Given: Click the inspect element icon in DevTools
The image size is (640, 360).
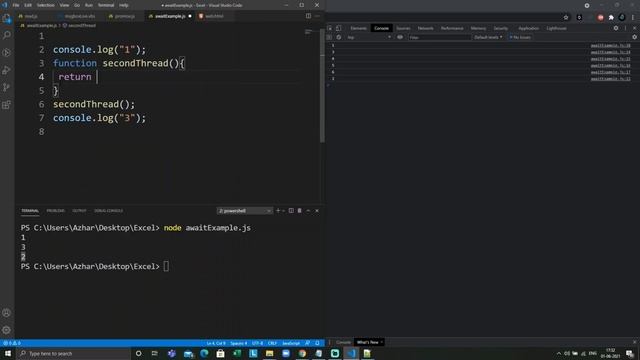Looking at the screenshot, I should pos(330,28).
